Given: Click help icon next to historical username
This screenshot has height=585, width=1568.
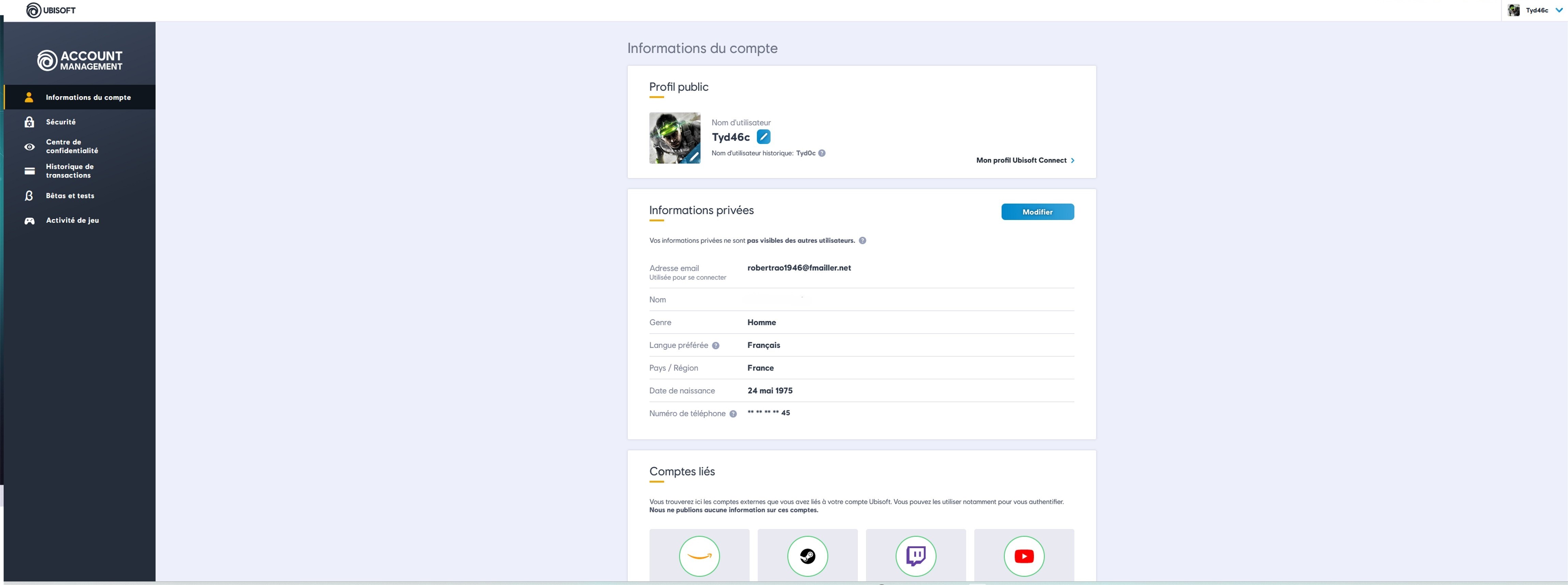Looking at the screenshot, I should pos(822,153).
